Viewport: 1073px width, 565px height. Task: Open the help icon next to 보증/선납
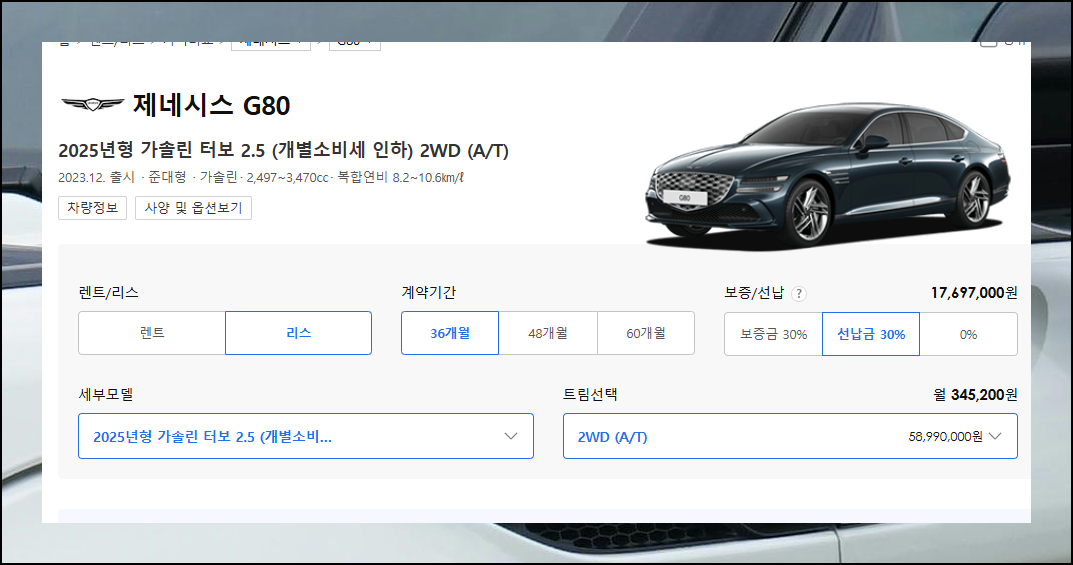click(799, 294)
